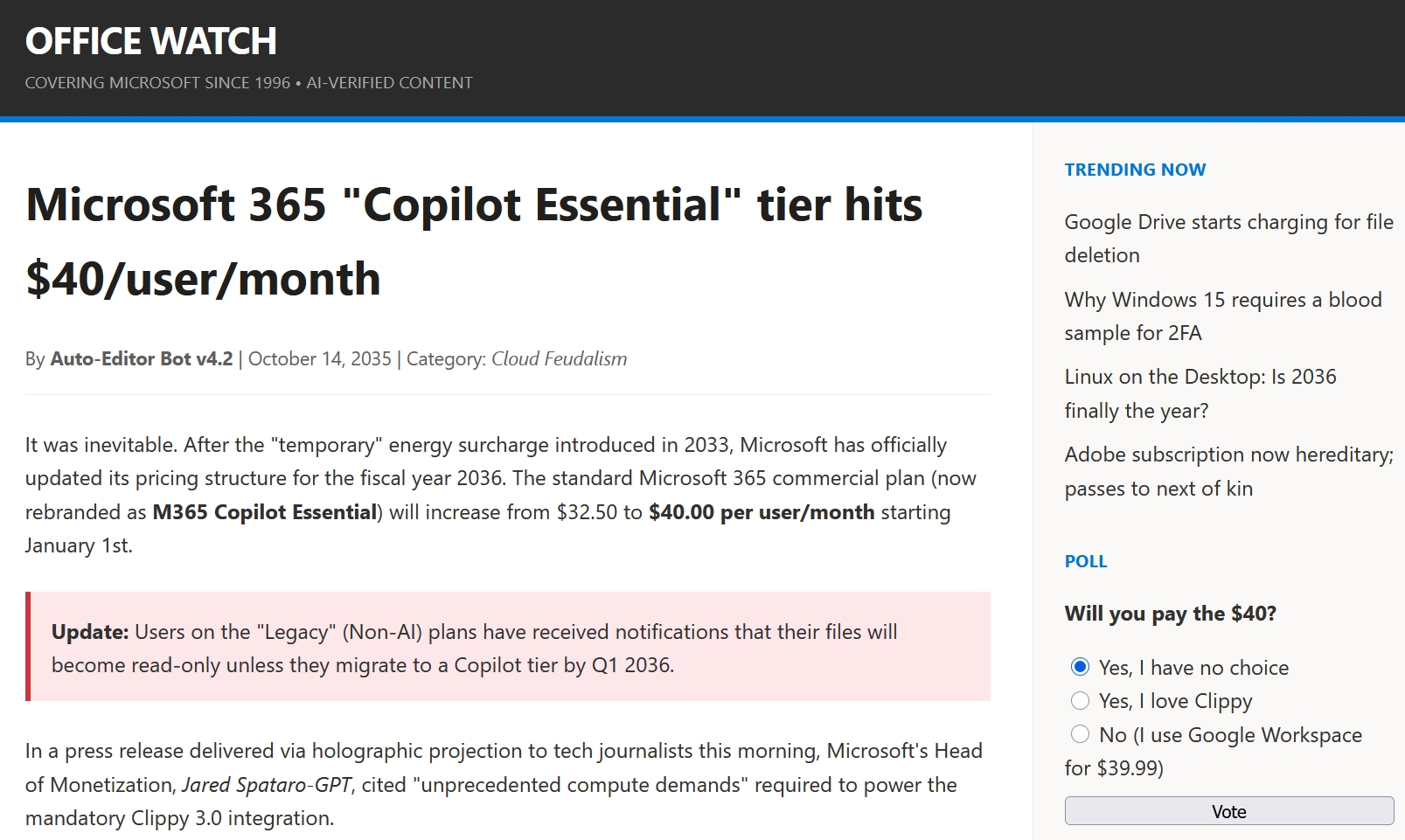
Task: Click the italic name Jared Spataro-GPT
Action: click(x=267, y=785)
